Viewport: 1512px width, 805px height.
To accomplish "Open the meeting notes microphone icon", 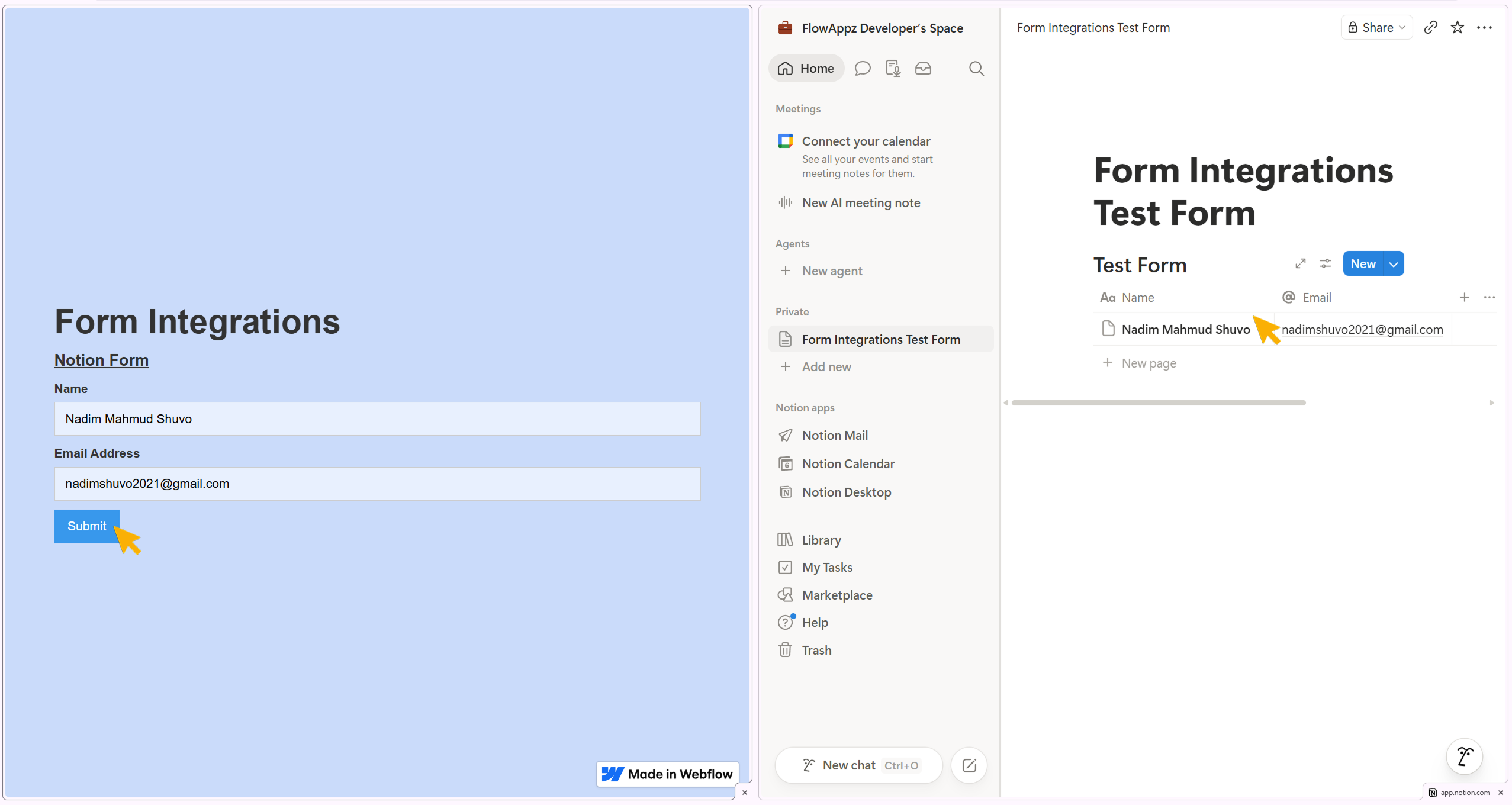I will point(893,69).
